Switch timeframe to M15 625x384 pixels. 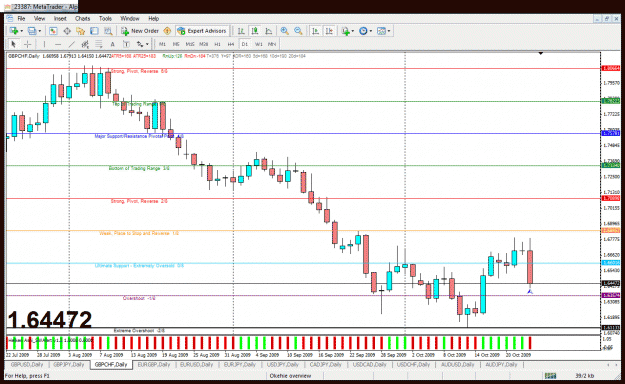coord(190,44)
